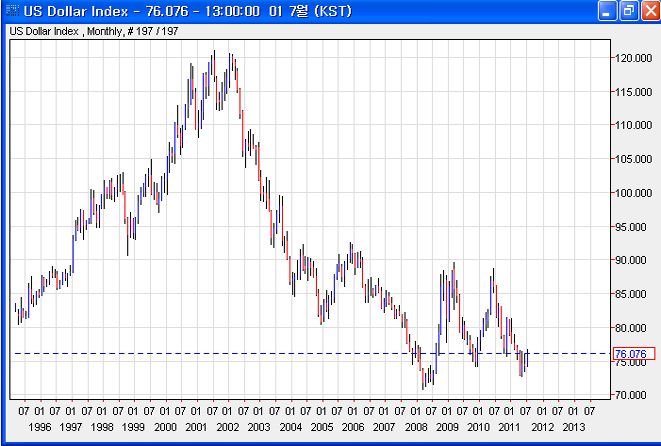Click the 100.000 price axis label
The height and width of the screenshot is (446, 661).
click(x=633, y=193)
